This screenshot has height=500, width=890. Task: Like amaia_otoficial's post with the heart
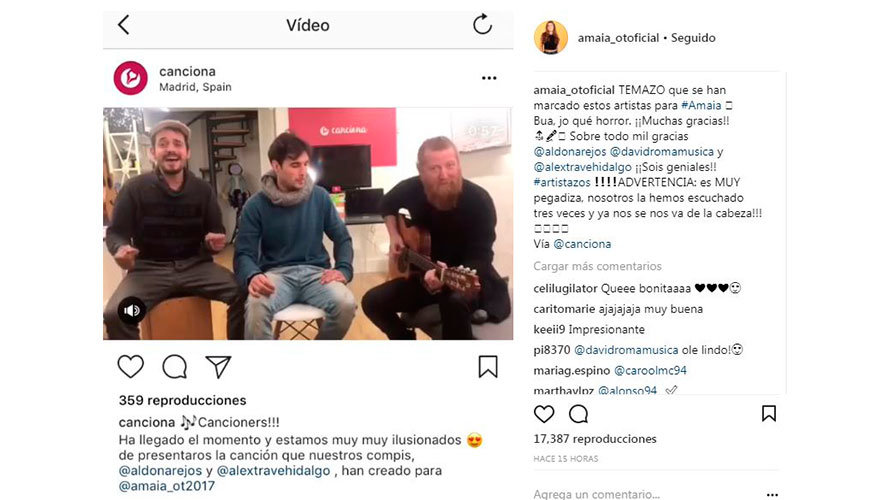(544, 414)
